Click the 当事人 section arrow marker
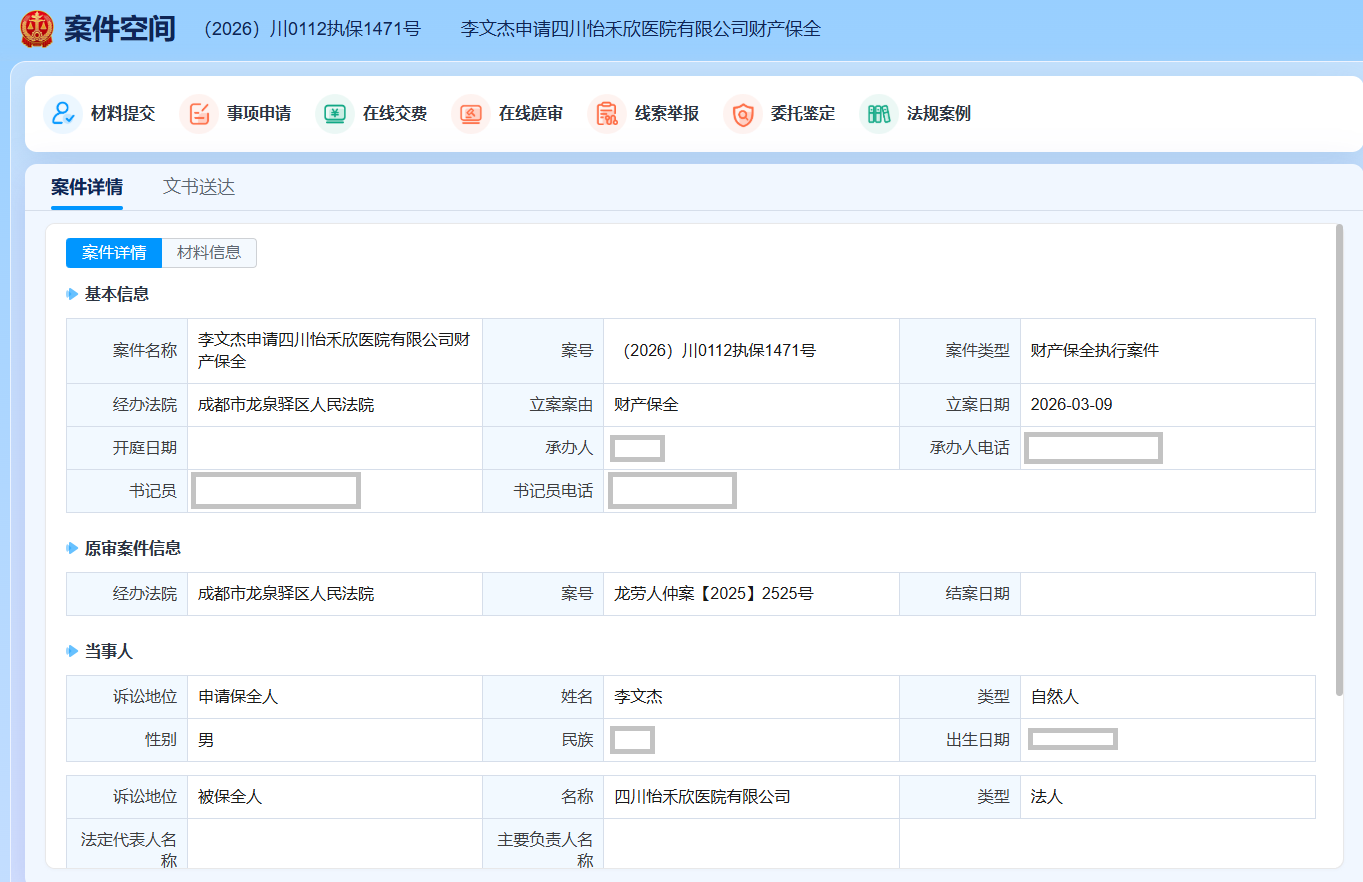This screenshot has height=882, width=1363. 72,652
